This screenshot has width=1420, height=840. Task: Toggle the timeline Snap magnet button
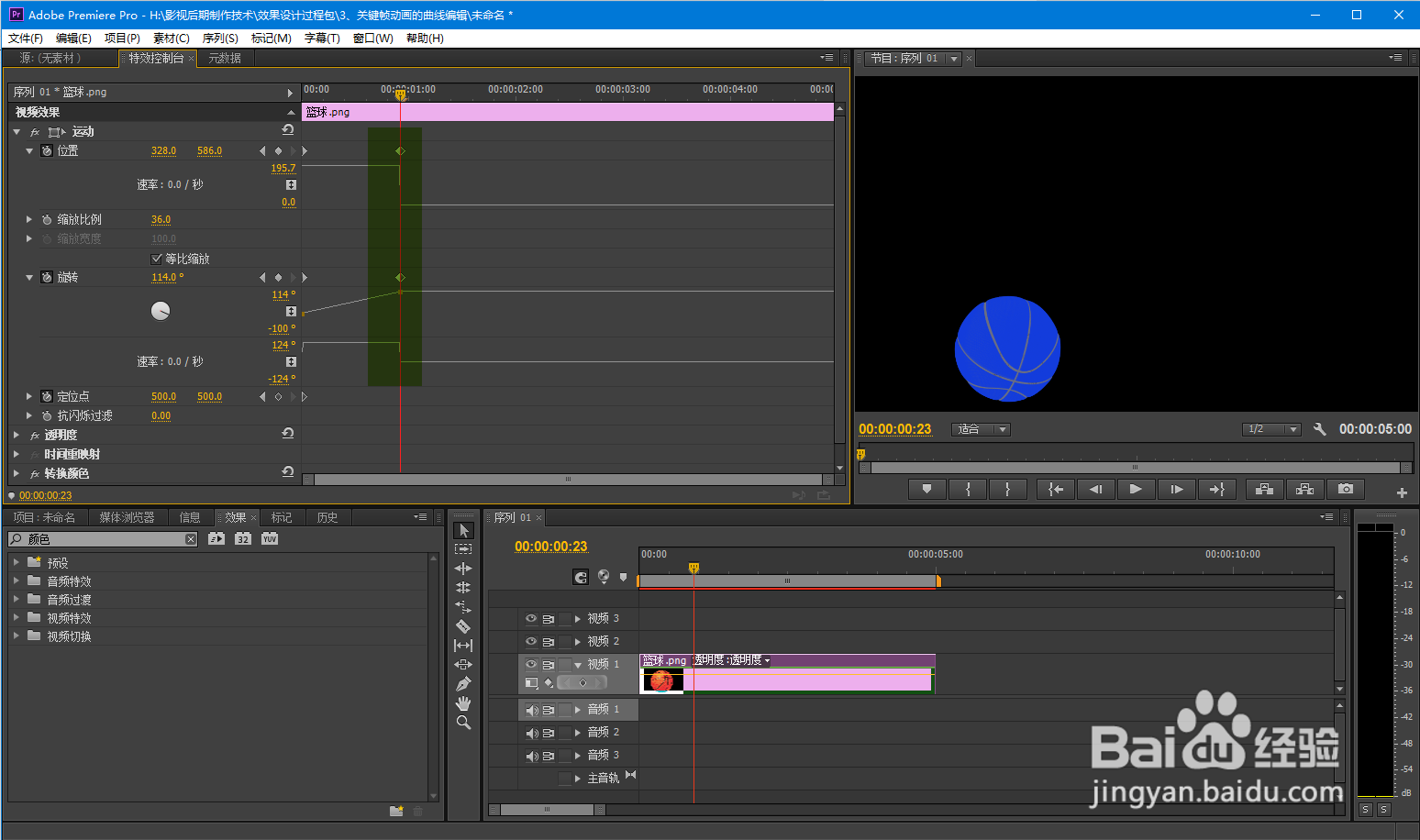tap(581, 577)
